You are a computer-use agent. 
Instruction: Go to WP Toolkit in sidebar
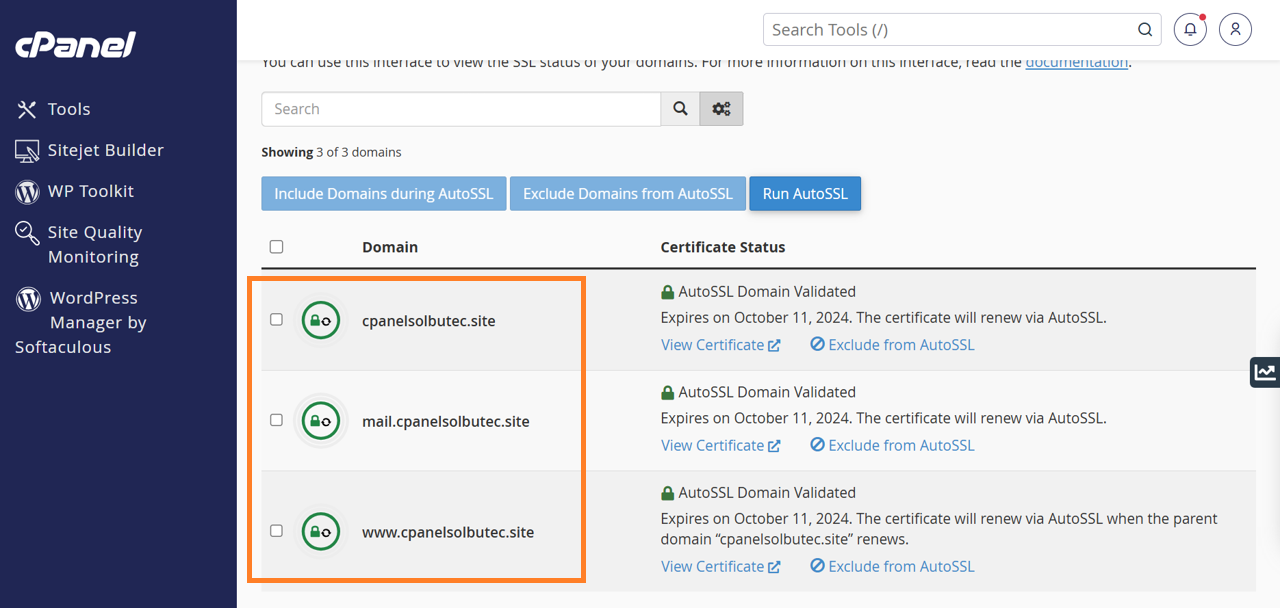(90, 191)
